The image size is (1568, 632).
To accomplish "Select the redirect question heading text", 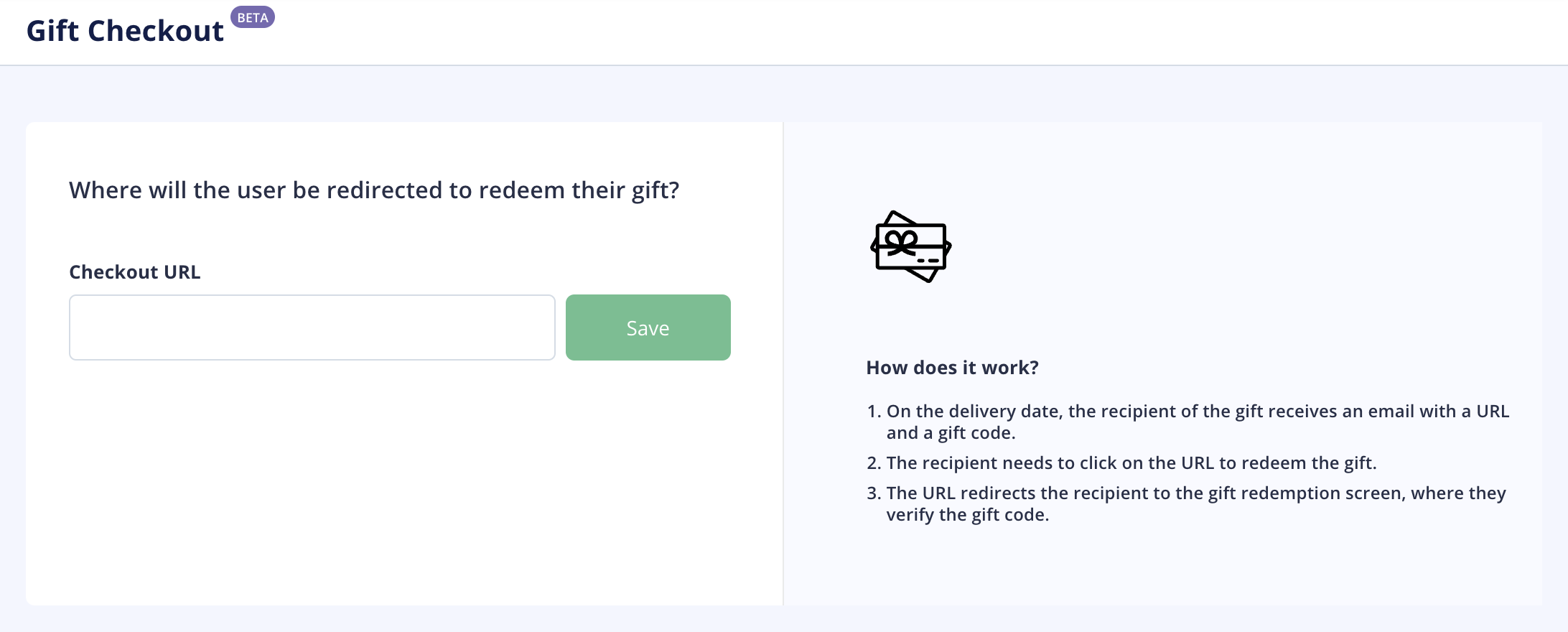I will [x=374, y=190].
